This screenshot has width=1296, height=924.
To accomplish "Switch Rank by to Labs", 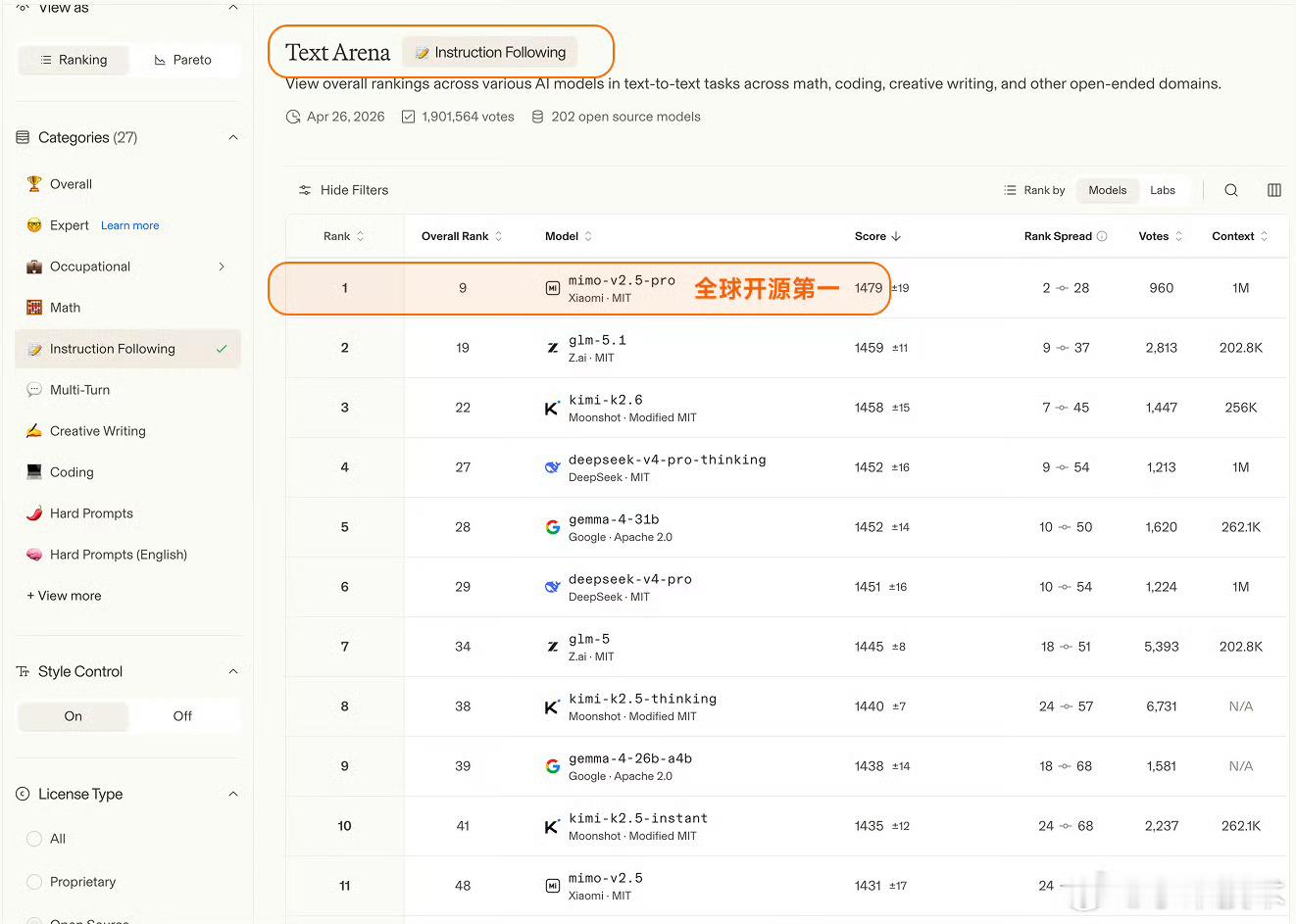I will (x=1163, y=190).
